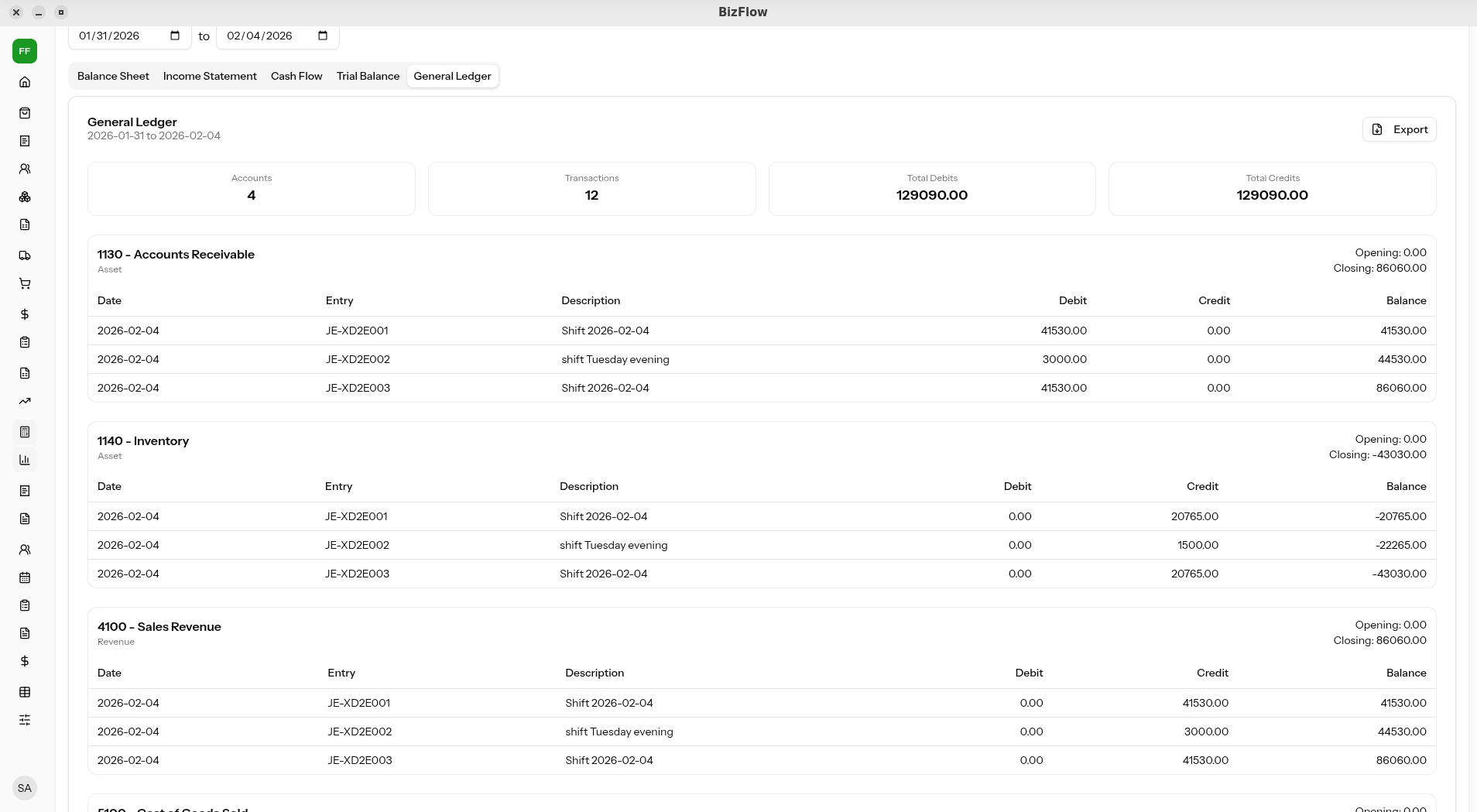The height and width of the screenshot is (812, 1477).
Task: Click the SA user avatar
Action: point(25,787)
